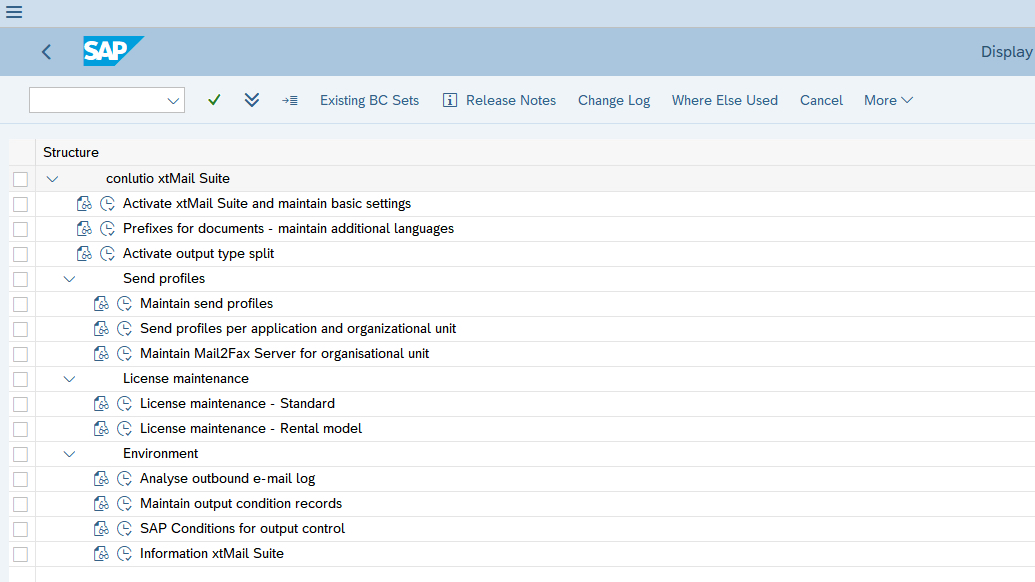Collapse the Send profiles node
1035x582 pixels.
coord(69,279)
